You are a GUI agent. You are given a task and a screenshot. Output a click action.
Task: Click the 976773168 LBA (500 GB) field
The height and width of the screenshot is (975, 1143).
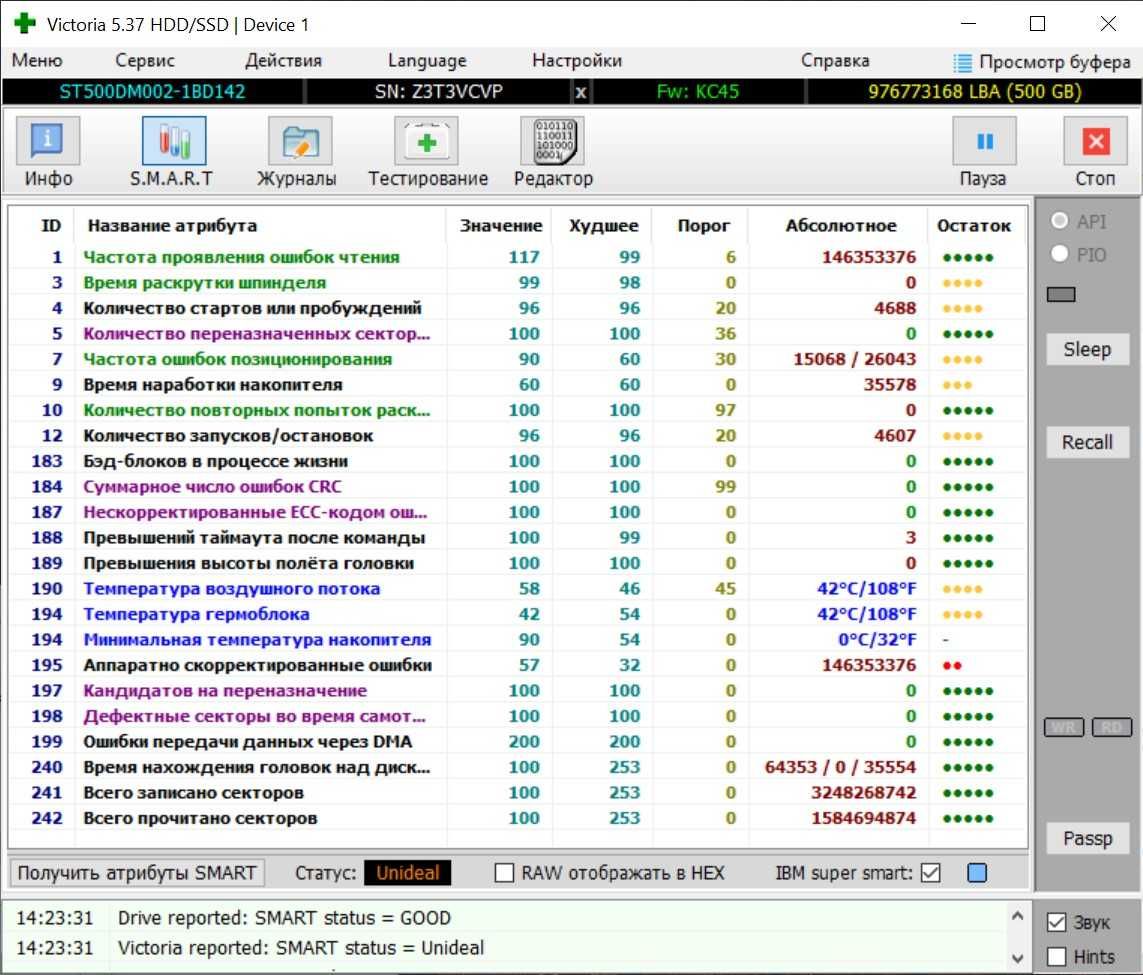[x=975, y=92]
